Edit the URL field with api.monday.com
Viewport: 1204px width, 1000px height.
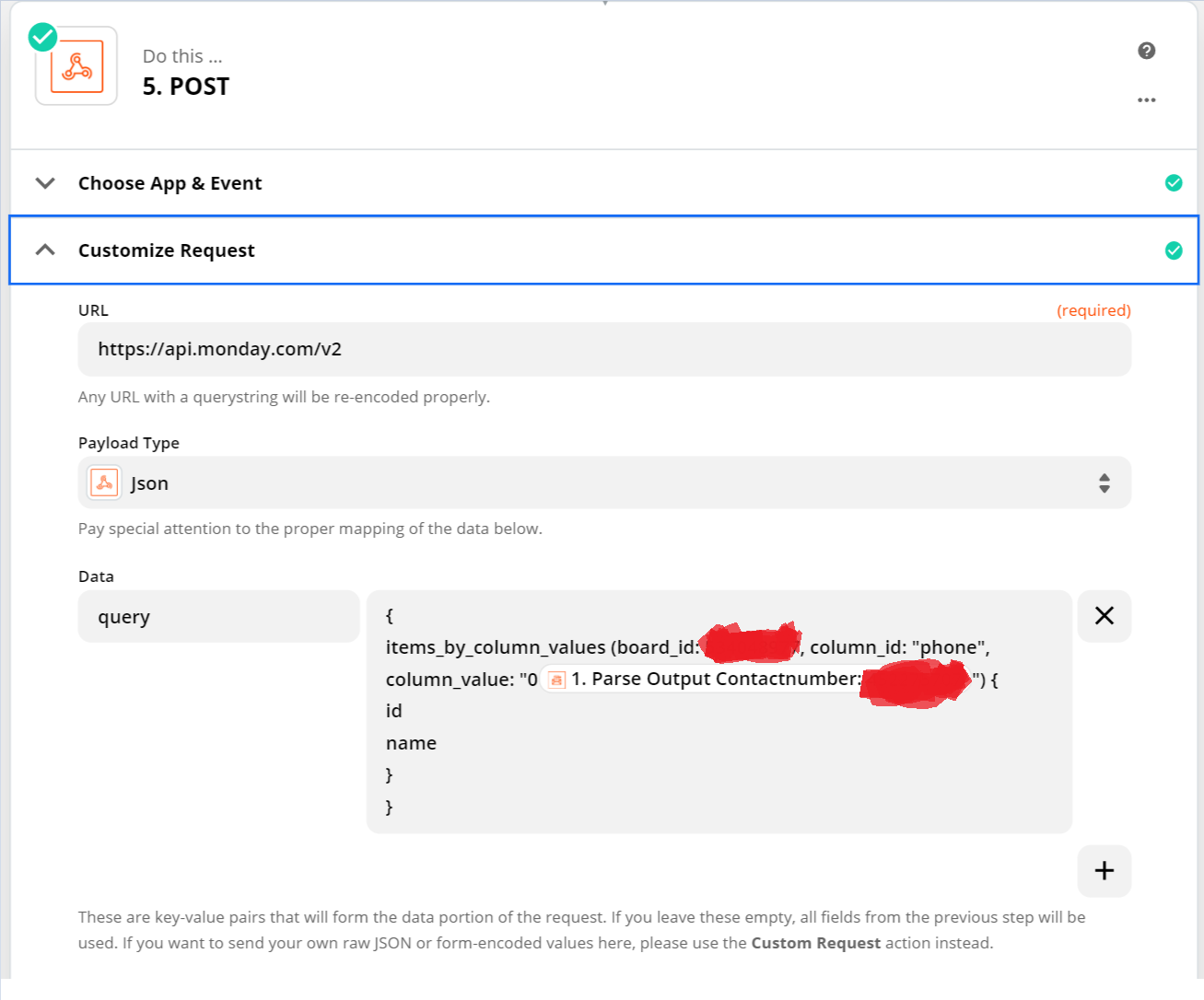[604, 349]
